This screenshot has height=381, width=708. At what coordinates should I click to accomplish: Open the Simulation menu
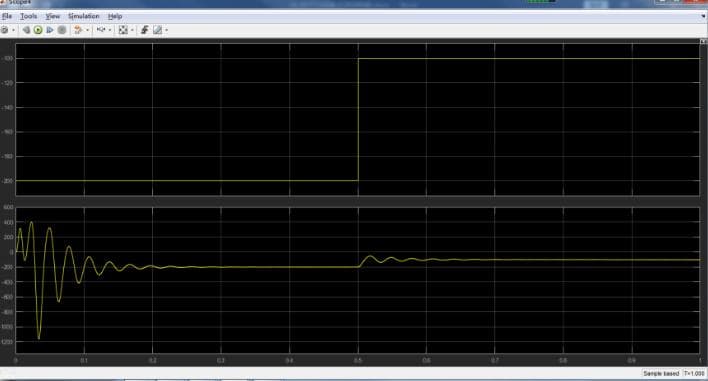tap(84, 16)
